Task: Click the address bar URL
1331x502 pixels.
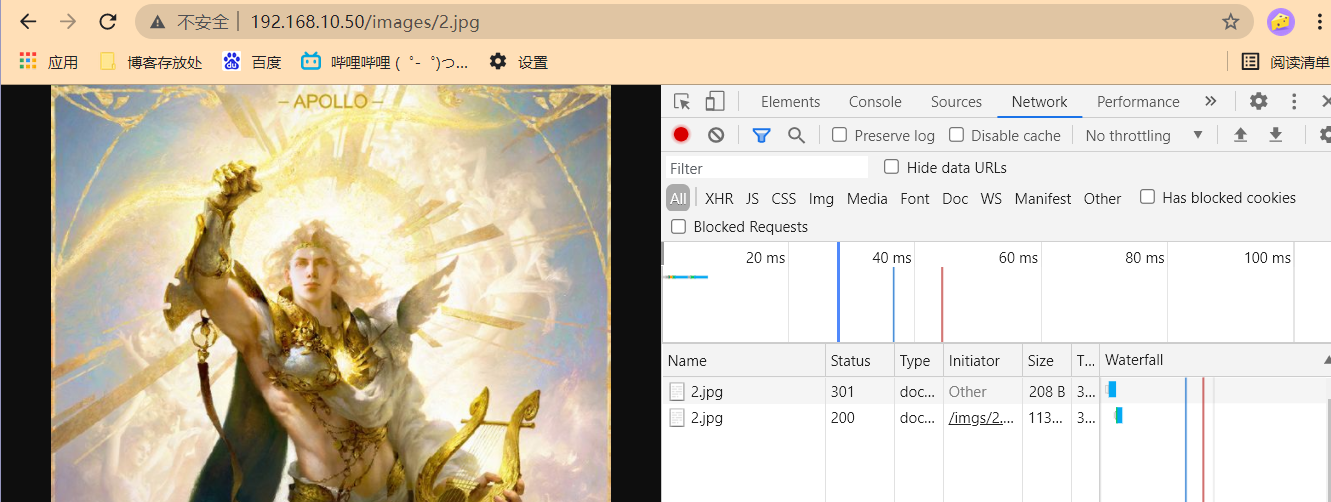Action: coord(365,22)
